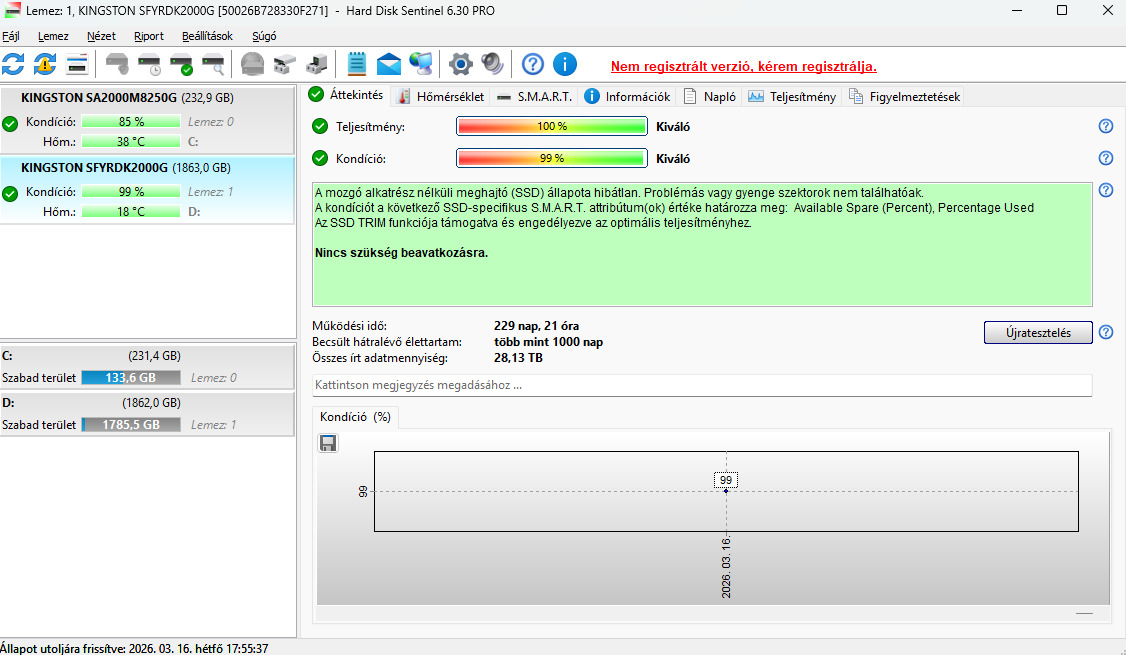Click the gray disk dome toolbar icon

coord(252,64)
